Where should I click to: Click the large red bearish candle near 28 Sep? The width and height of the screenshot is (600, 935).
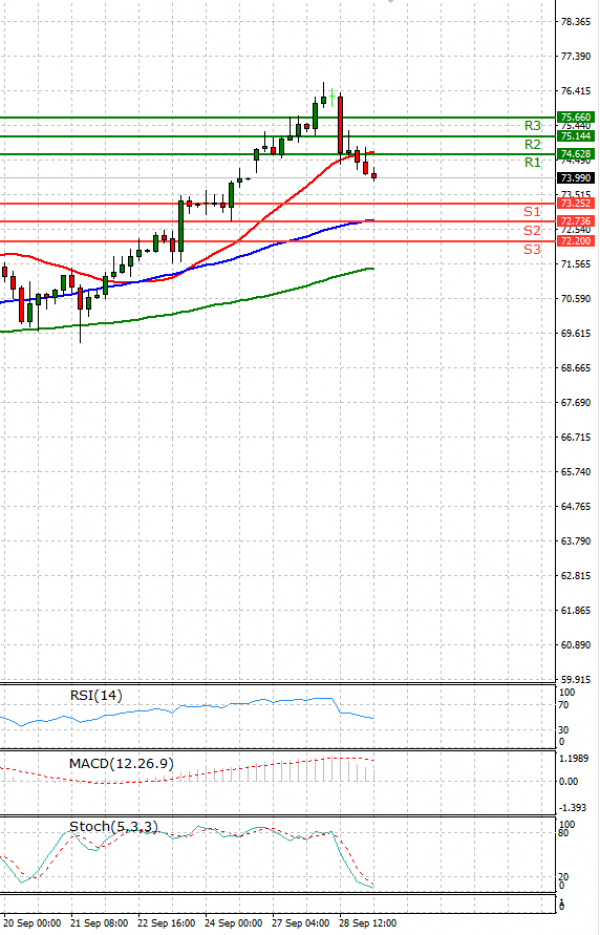(x=341, y=125)
